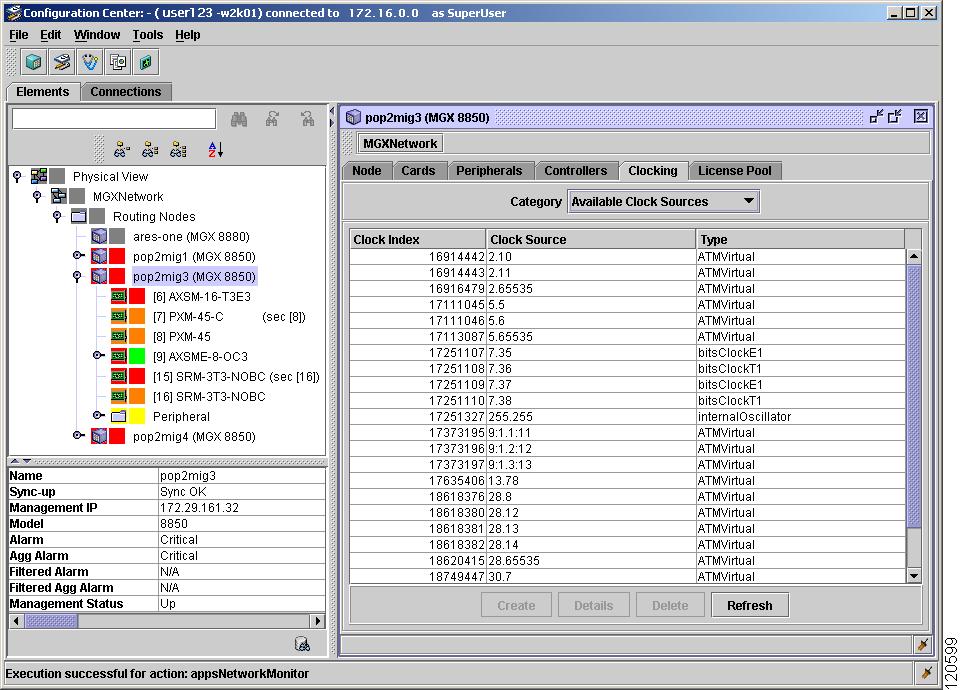The image size is (962, 690).
Task: Collapse the pop2mig3 tree node
Action: 77,277
